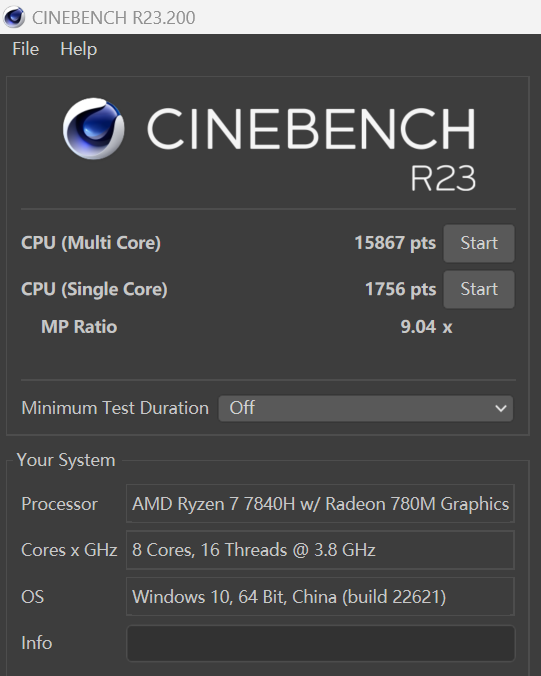
Task: Open the Minimum Test Duration dropdown
Action: coord(366,408)
